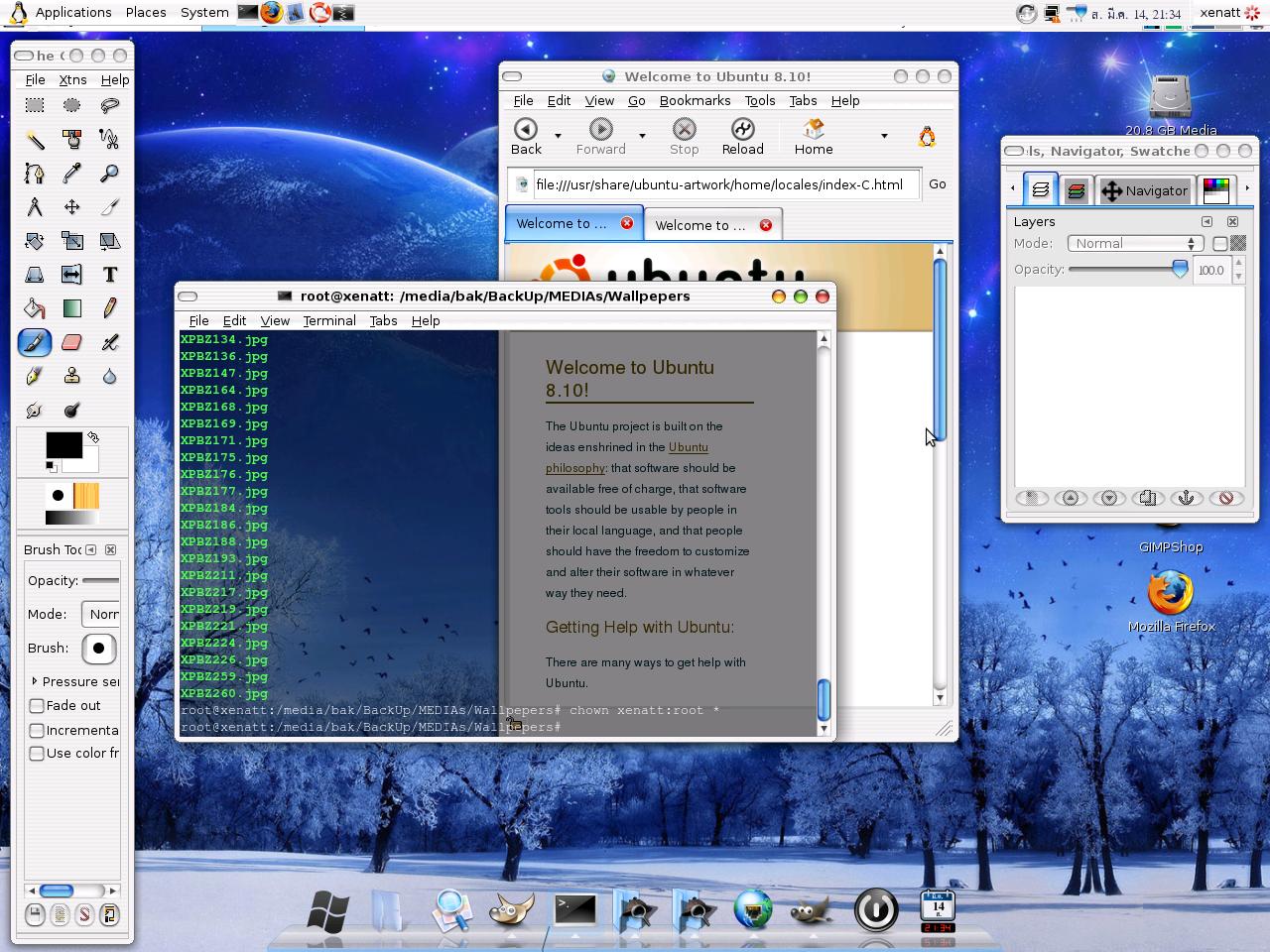Open the Brush Tool options tab menu arrow
Screen dimensions: 1270x952
90,549
